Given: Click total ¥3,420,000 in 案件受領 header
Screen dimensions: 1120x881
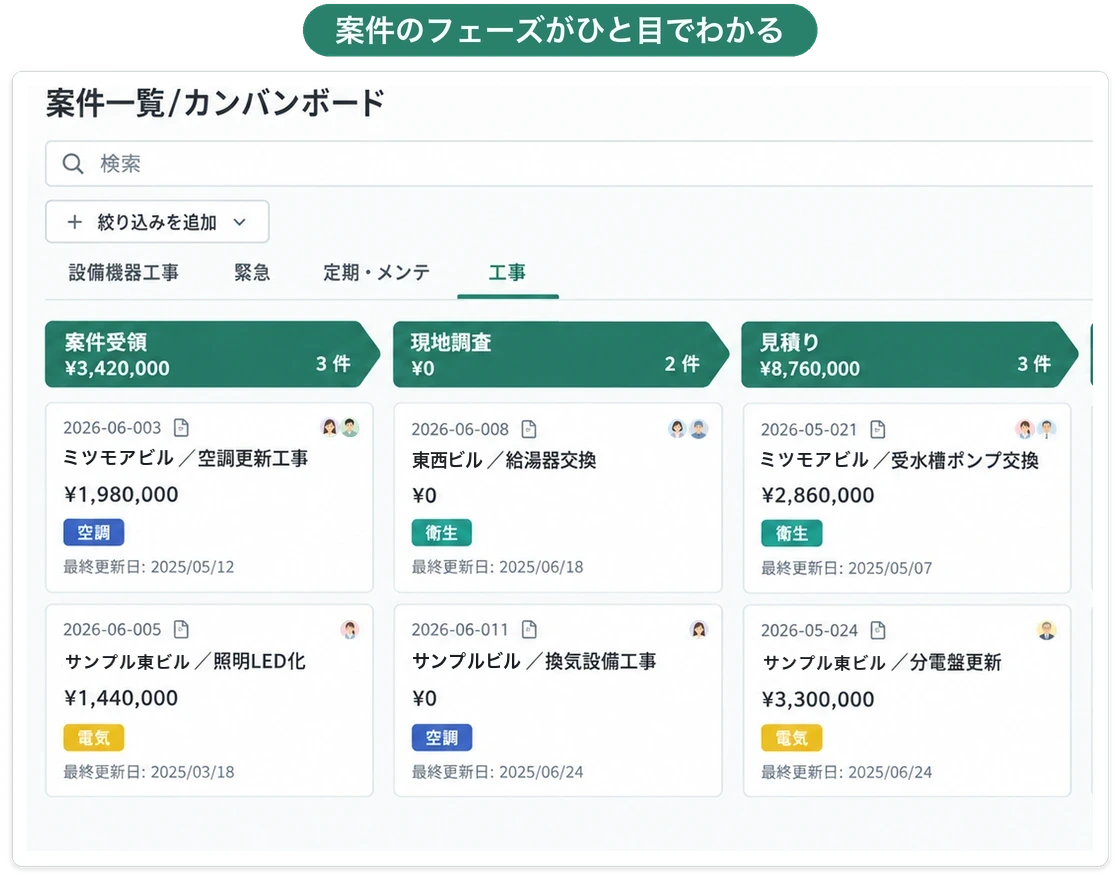Looking at the screenshot, I should pyautogui.click(x=117, y=368).
